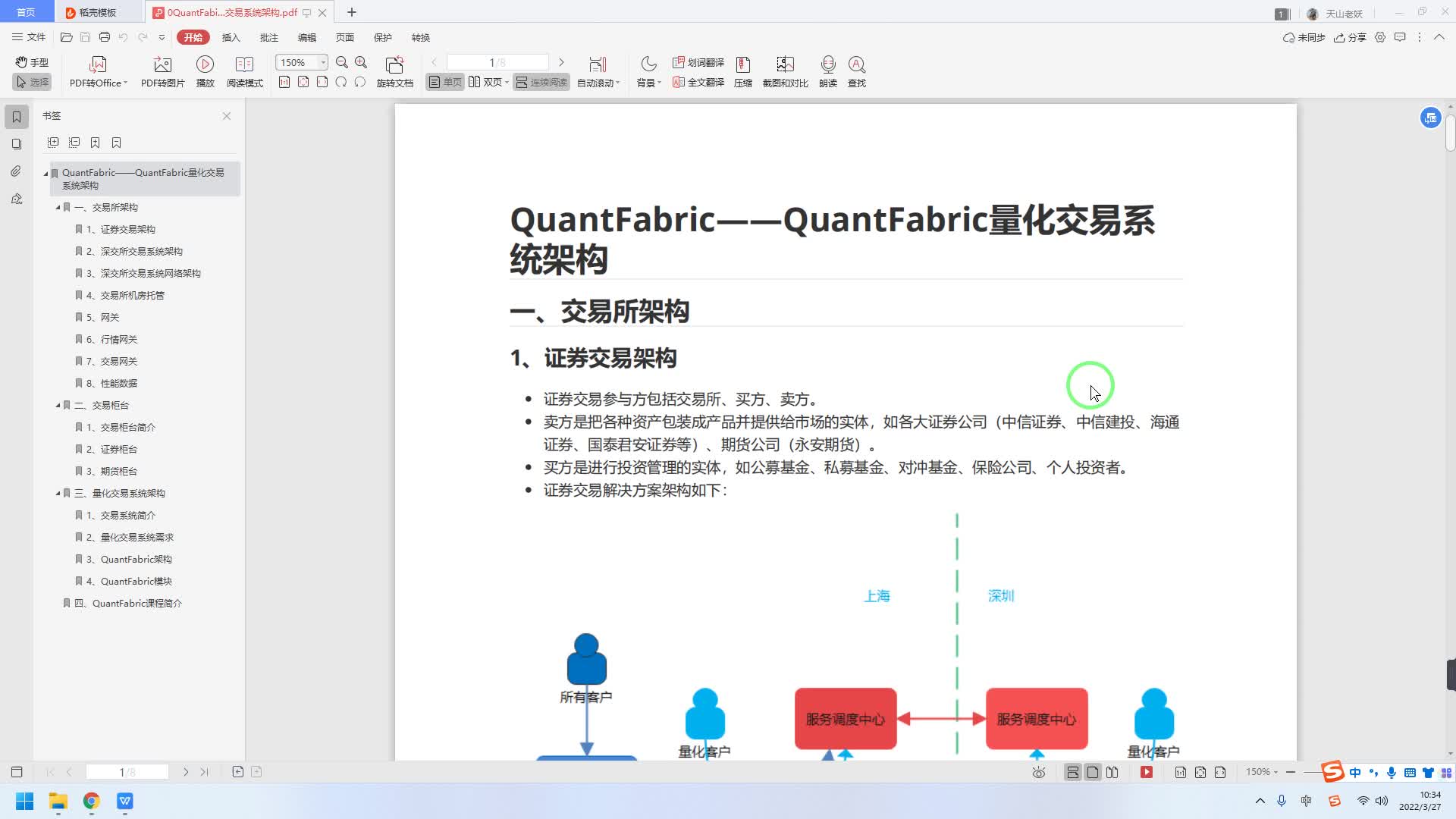Image resolution: width=1456 pixels, height=819 pixels.
Task: Click the 朗读 read aloud icon
Action: tap(827, 64)
